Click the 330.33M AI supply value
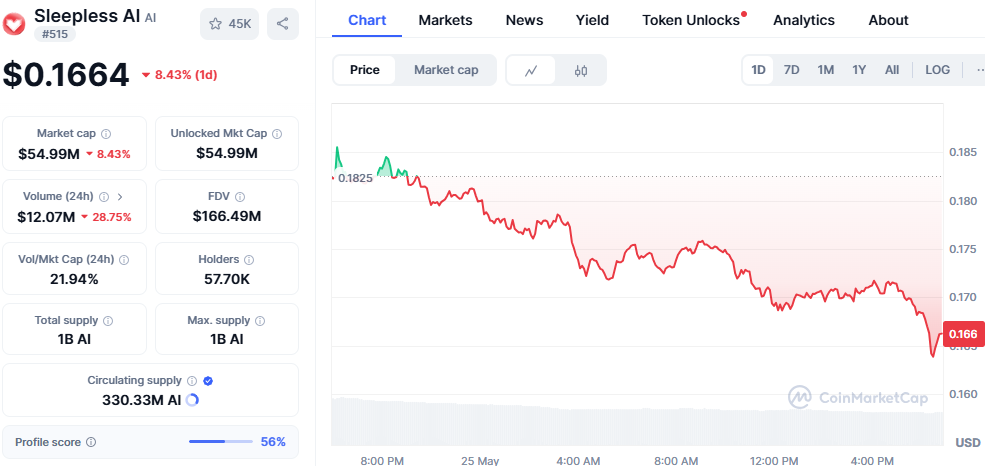 click(x=142, y=399)
